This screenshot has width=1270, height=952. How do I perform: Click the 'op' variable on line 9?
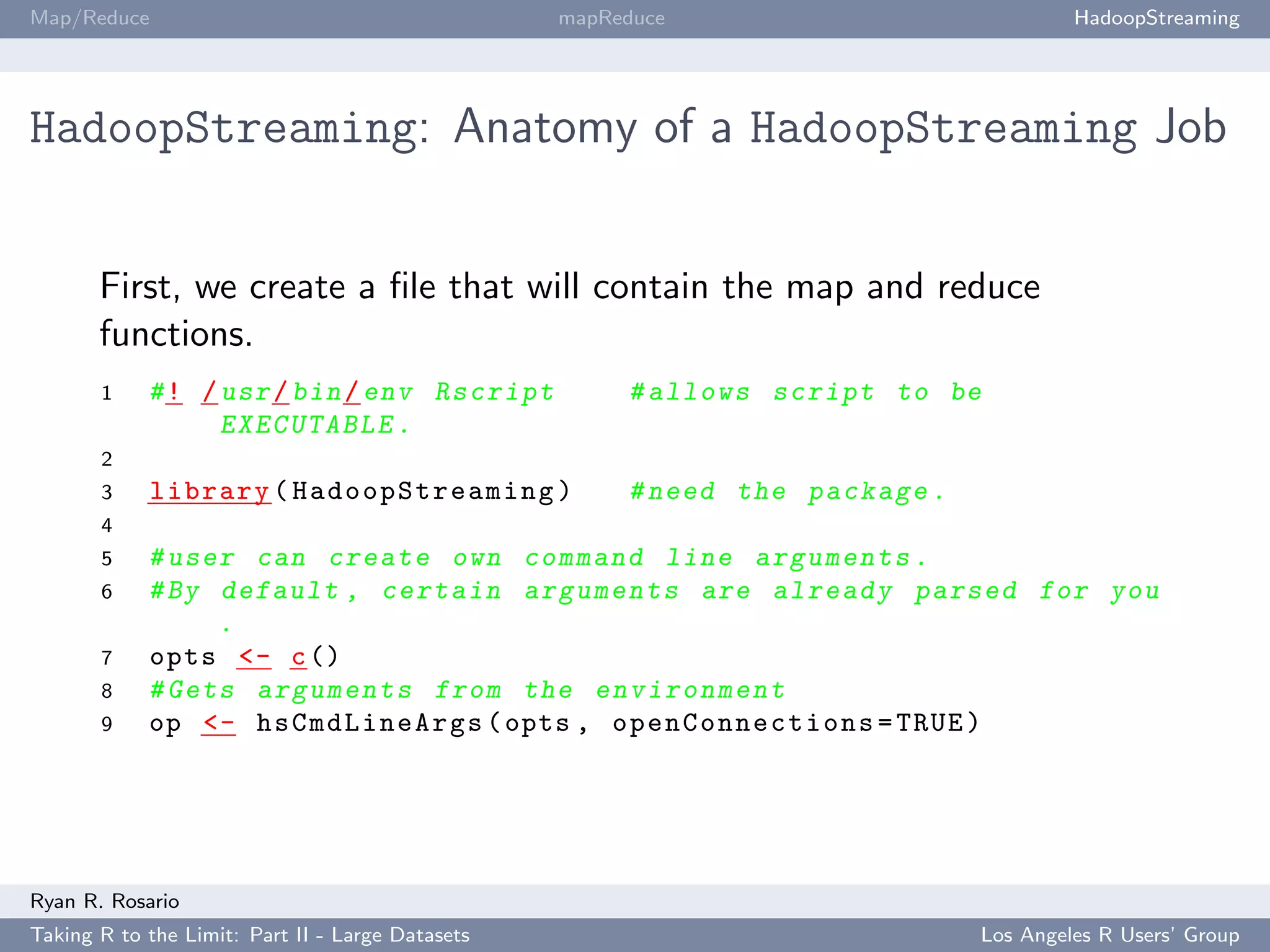166,725
